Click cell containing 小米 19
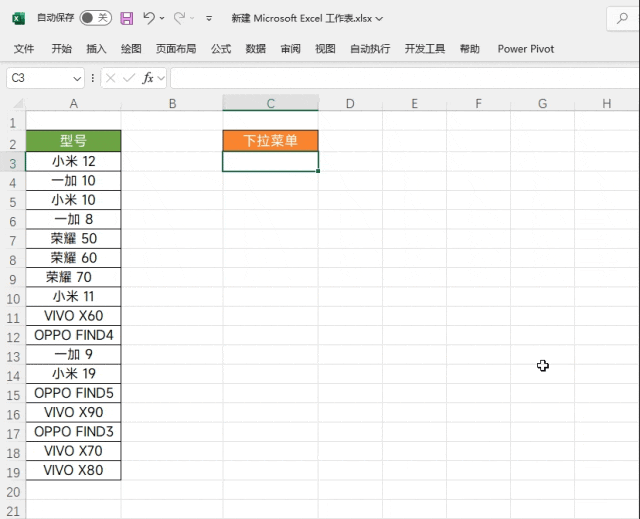 click(x=73, y=374)
